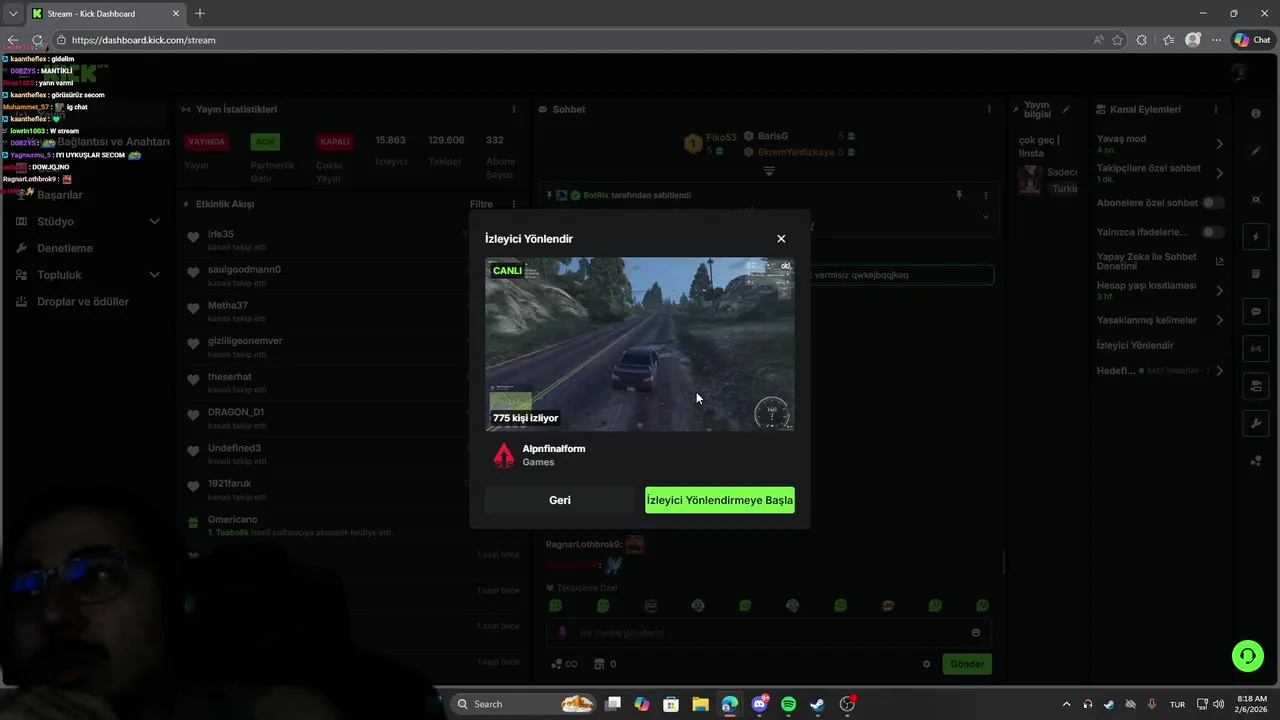Expand Yavaş mod settings chevron
This screenshot has height=720, width=1280.
click(1219, 144)
